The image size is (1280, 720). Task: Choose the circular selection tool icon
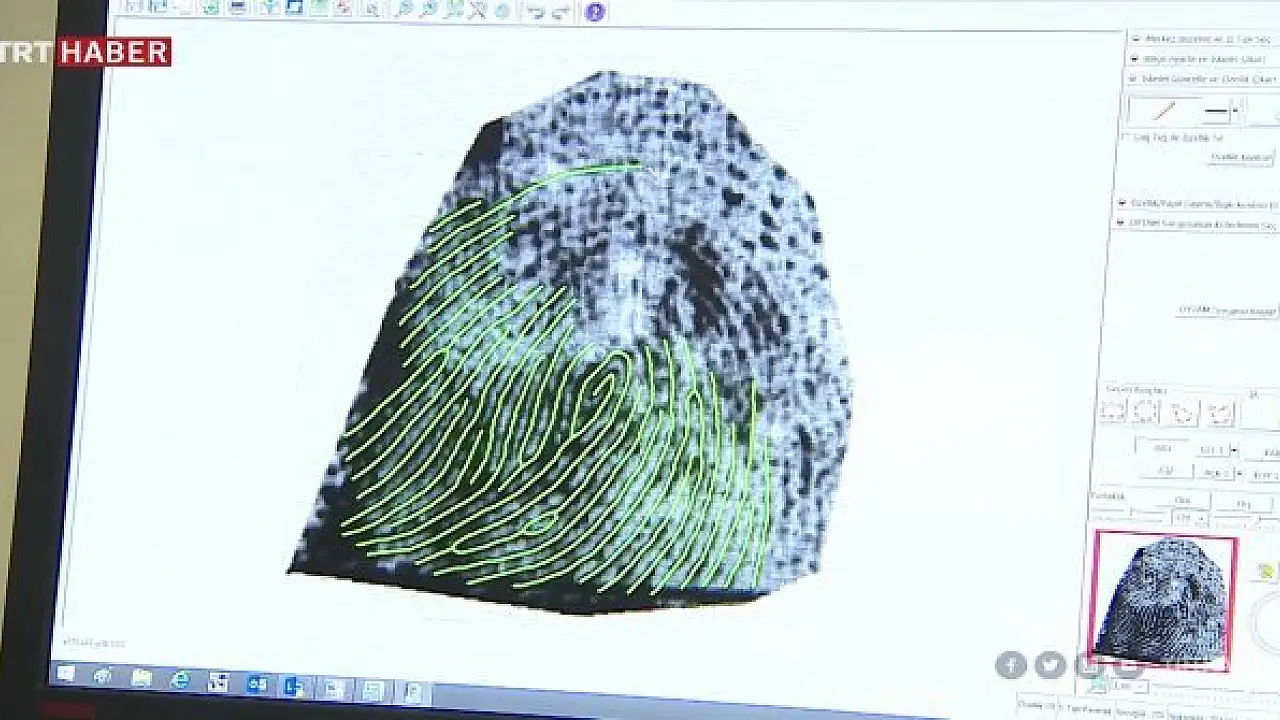tap(1146, 411)
